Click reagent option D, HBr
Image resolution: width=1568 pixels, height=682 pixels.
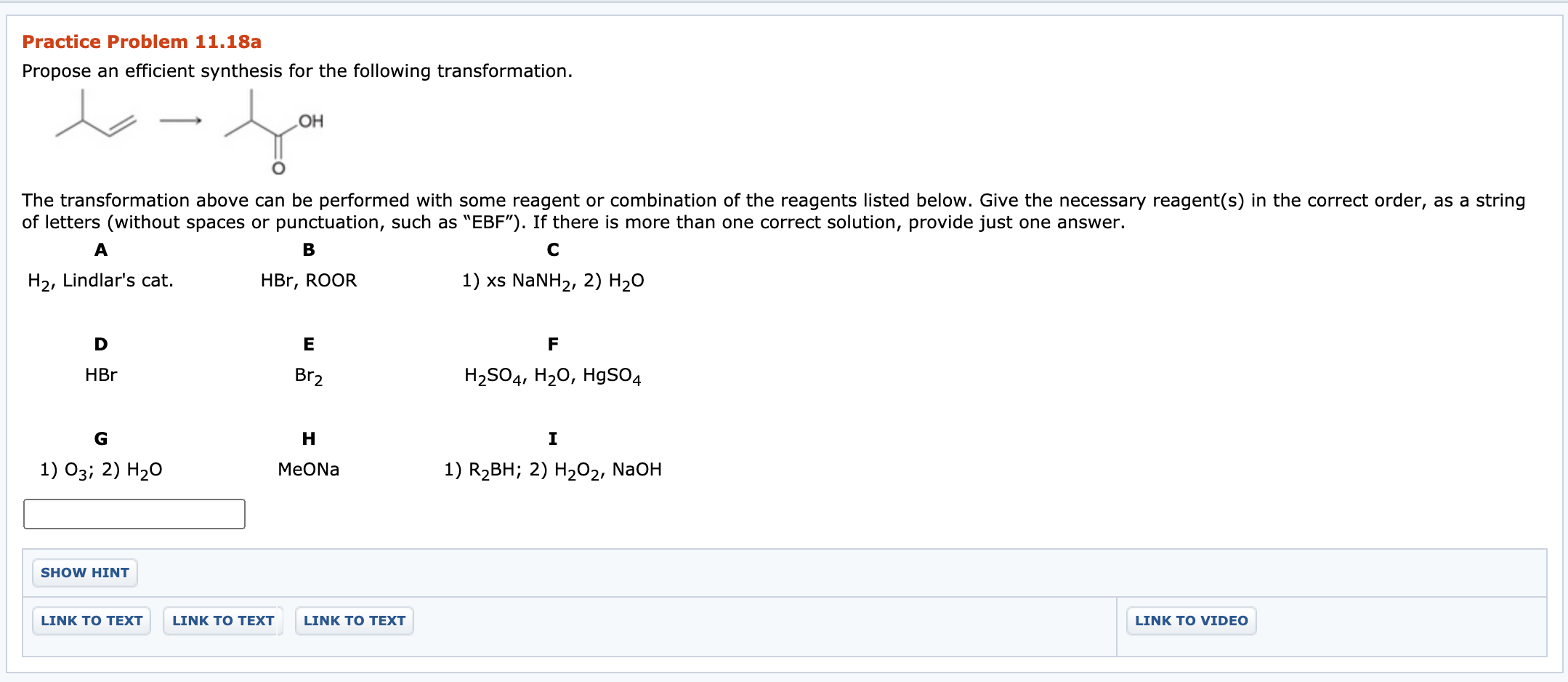coord(100,375)
